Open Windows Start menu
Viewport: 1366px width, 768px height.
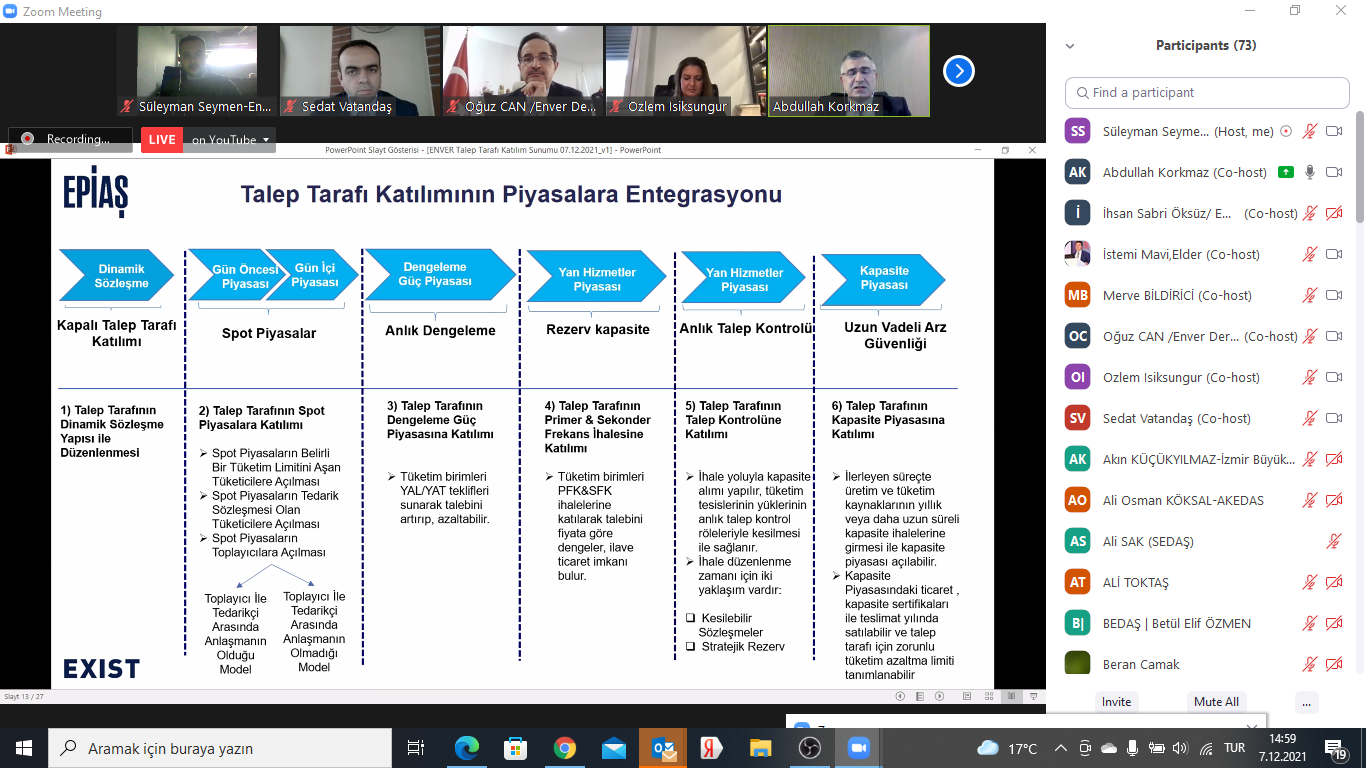click(x=24, y=748)
